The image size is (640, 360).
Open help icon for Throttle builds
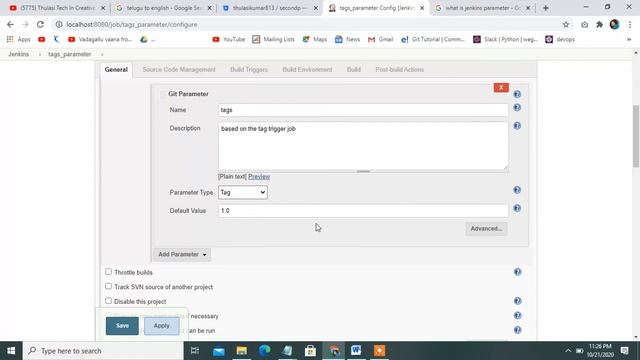[x=518, y=272]
